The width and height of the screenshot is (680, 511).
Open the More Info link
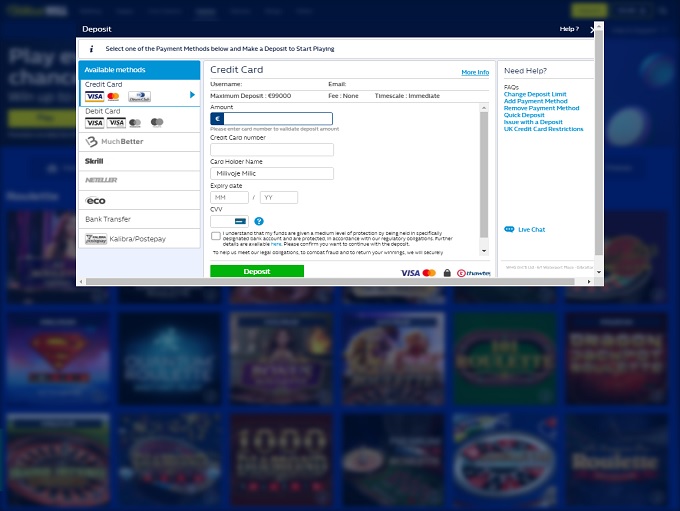pos(475,73)
